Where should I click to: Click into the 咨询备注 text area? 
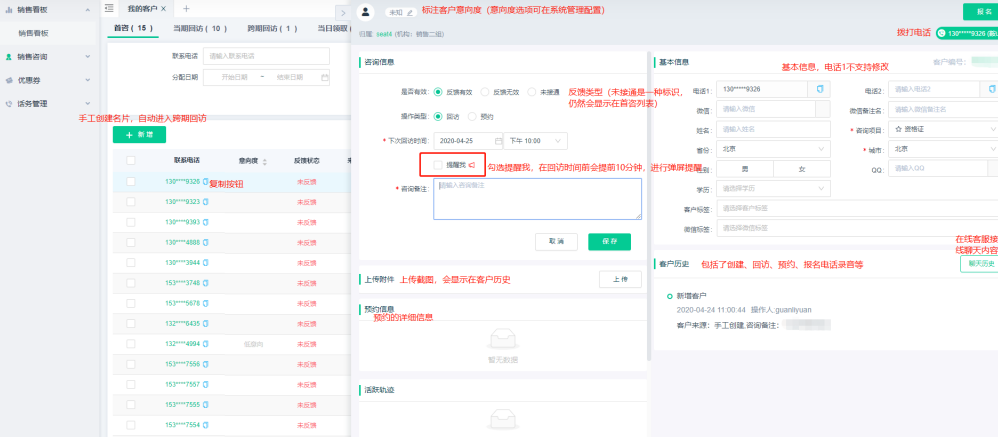537,198
